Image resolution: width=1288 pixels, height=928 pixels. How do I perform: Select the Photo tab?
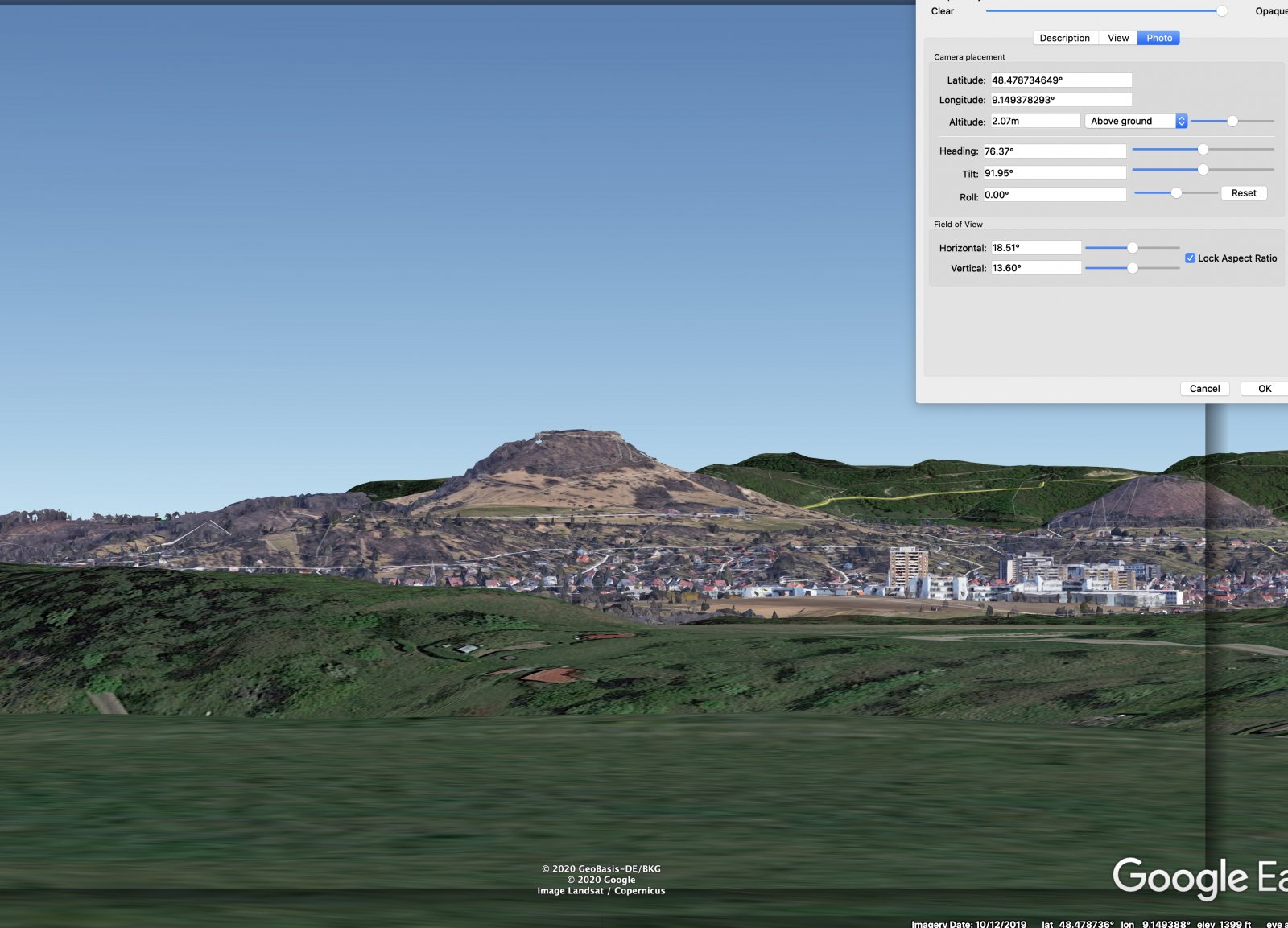[x=1158, y=38]
